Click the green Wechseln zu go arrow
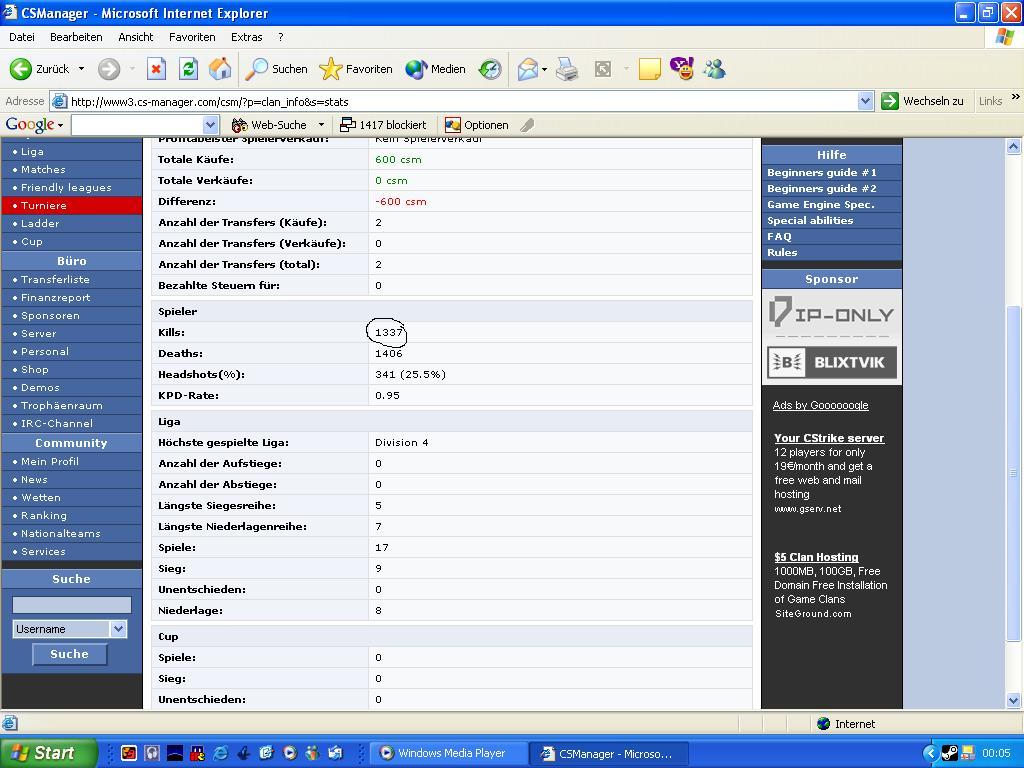Screen dimensions: 1024x768 tap(889, 101)
